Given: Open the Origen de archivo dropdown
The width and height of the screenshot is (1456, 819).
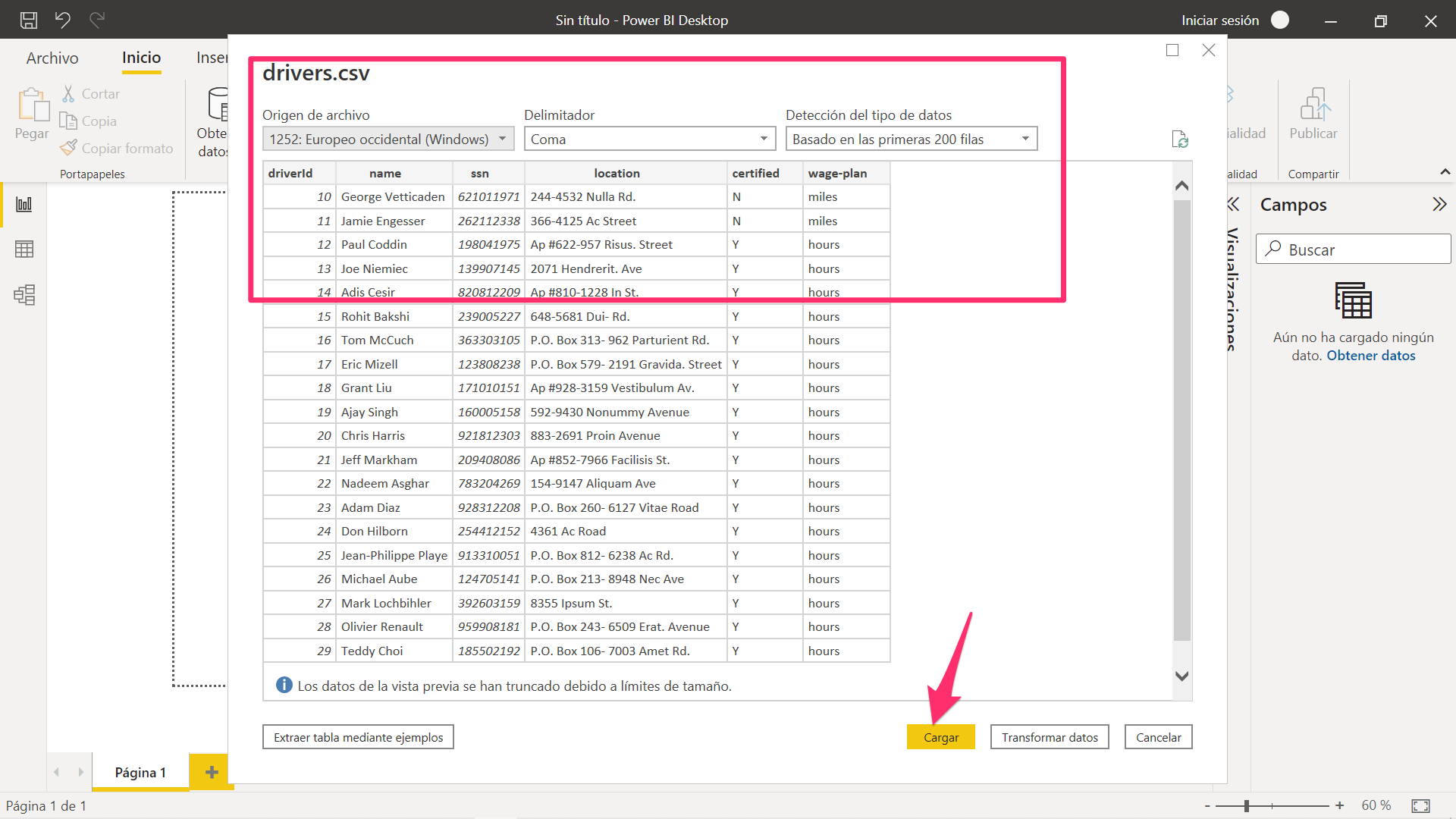Looking at the screenshot, I should click(388, 139).
